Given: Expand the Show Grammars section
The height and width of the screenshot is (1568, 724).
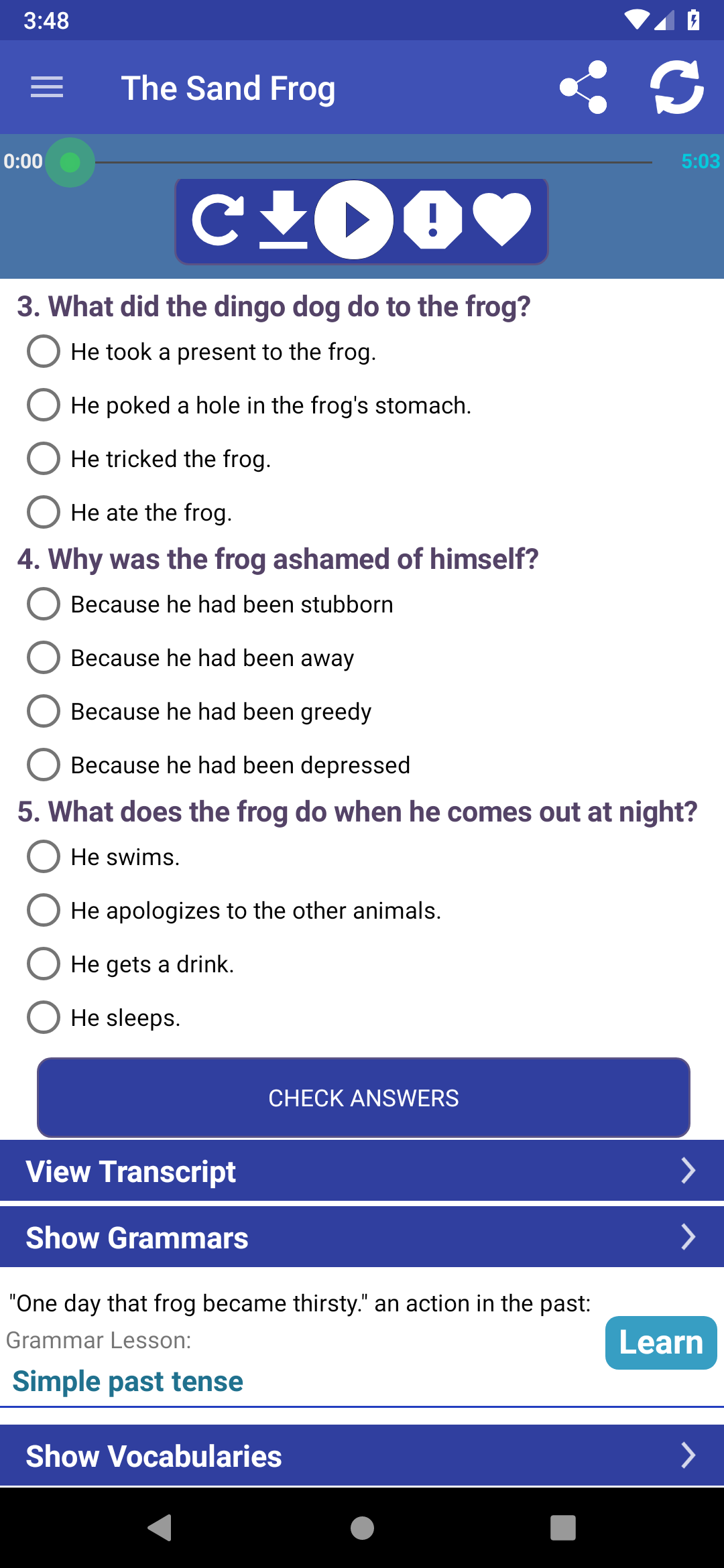Looking at the screenshot, I should [362, 1237].
